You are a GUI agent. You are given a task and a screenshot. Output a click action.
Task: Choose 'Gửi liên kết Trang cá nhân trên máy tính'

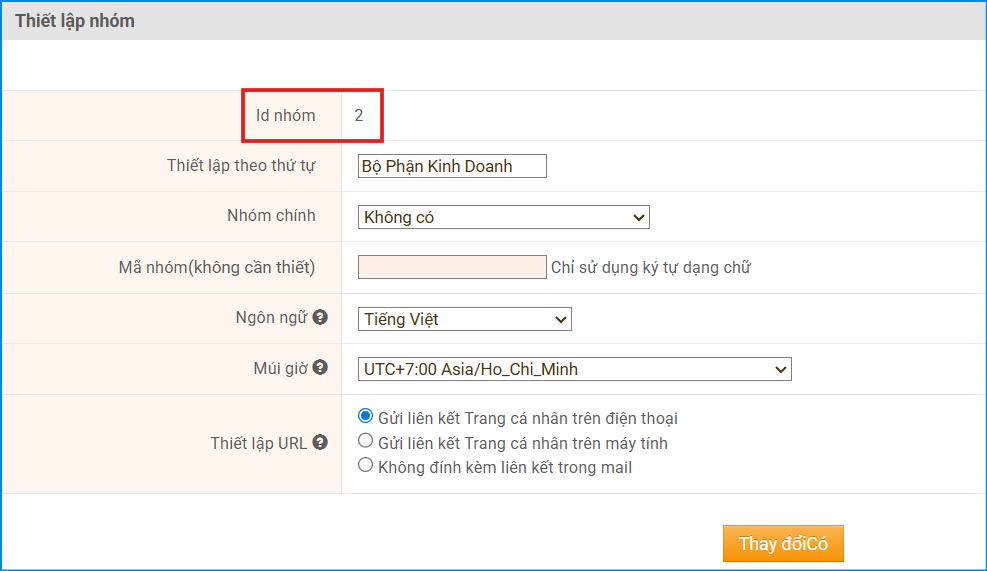point(365,441)
